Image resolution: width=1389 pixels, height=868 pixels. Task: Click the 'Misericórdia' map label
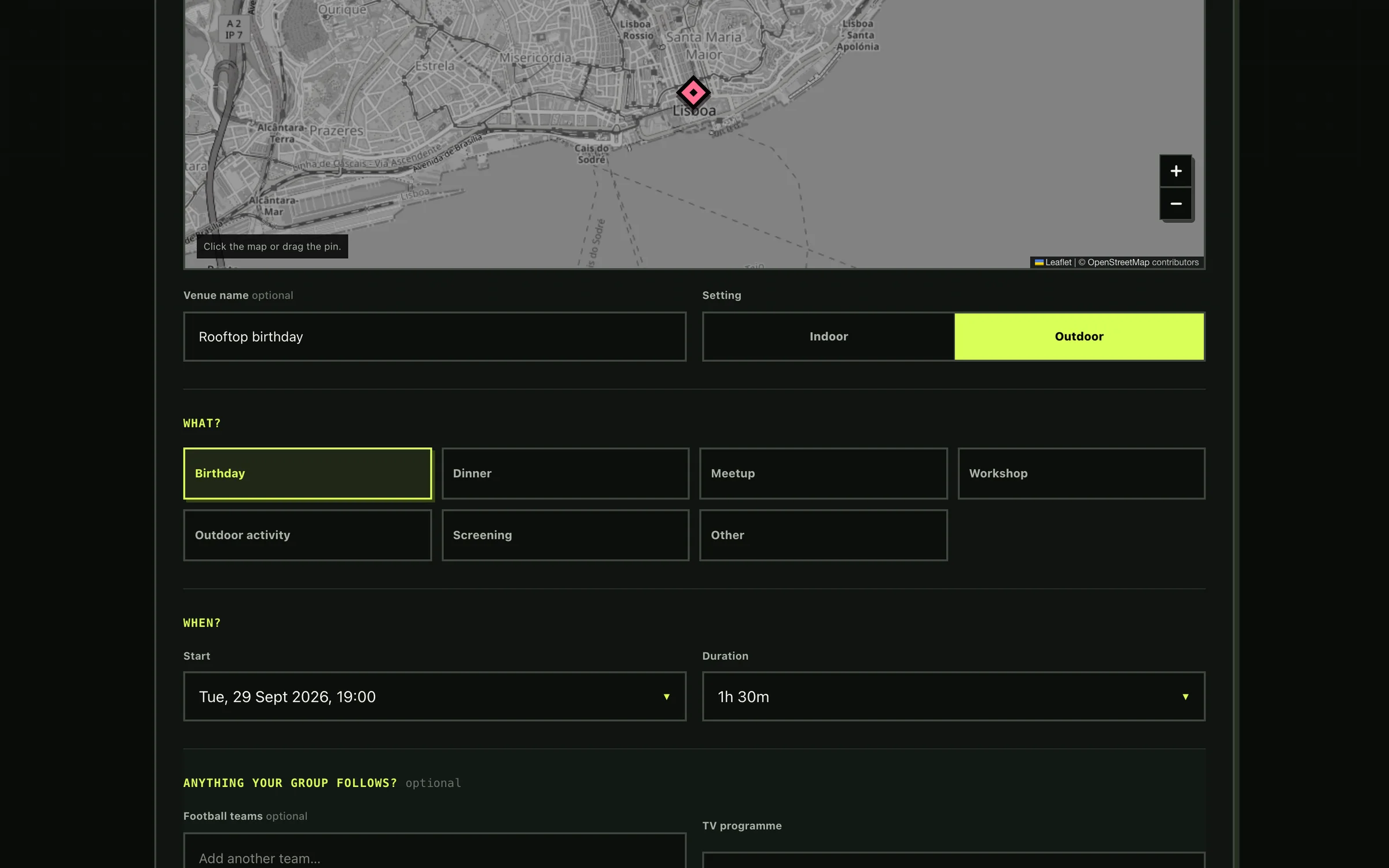click(535, 58)
